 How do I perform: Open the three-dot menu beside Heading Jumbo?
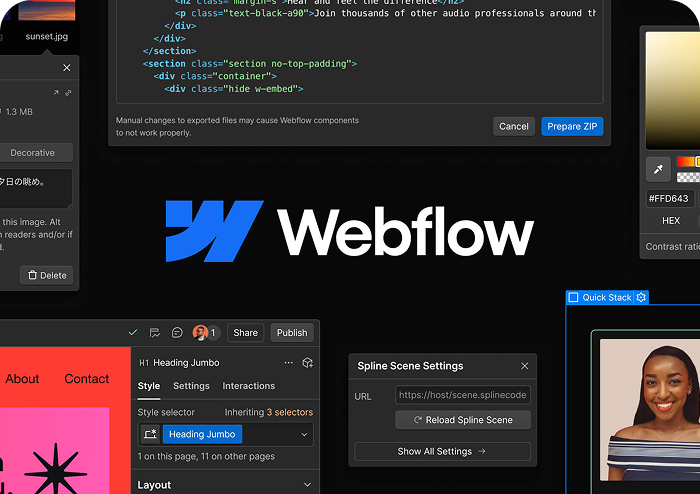point(289,363)
